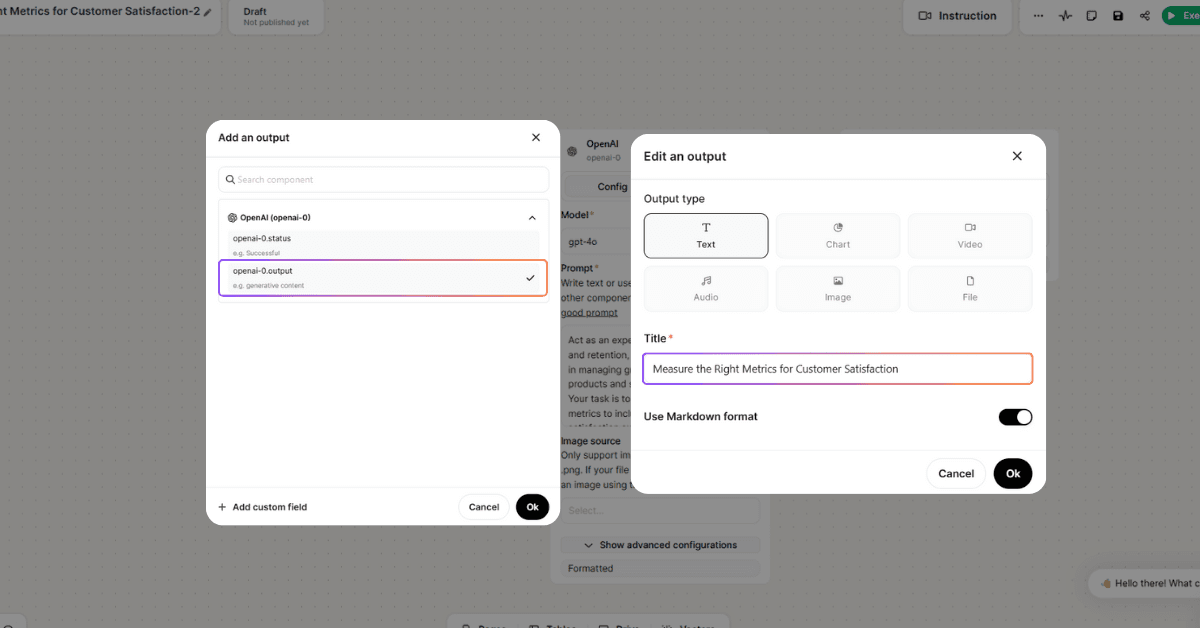Click Add custom field
1200x628 pixels.
click(x=263, y=507)
